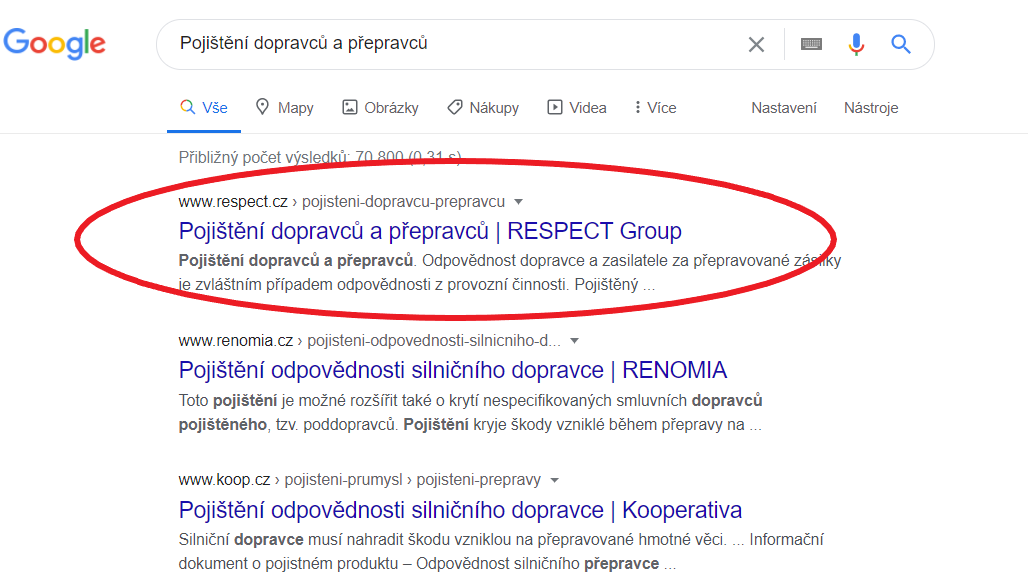Open the on-screen keyboard icon

[811, 44]
